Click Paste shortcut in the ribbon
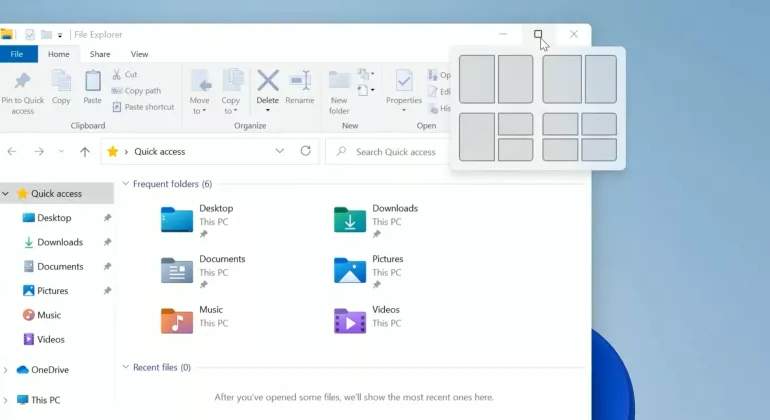The height and width of the screenshot is (420, 770). point(143,107)
